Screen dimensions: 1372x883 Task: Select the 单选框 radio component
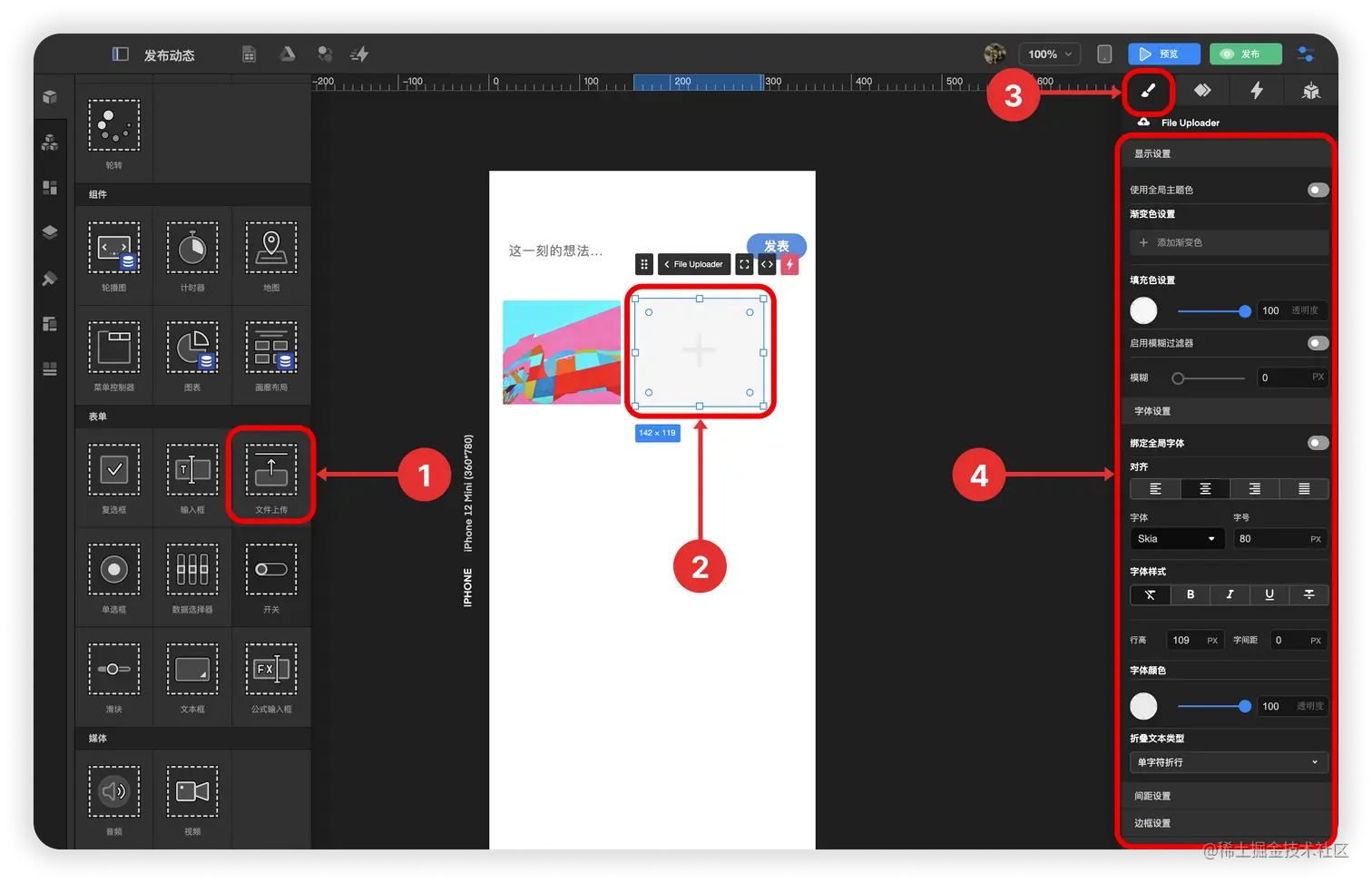tap(113, 577)
